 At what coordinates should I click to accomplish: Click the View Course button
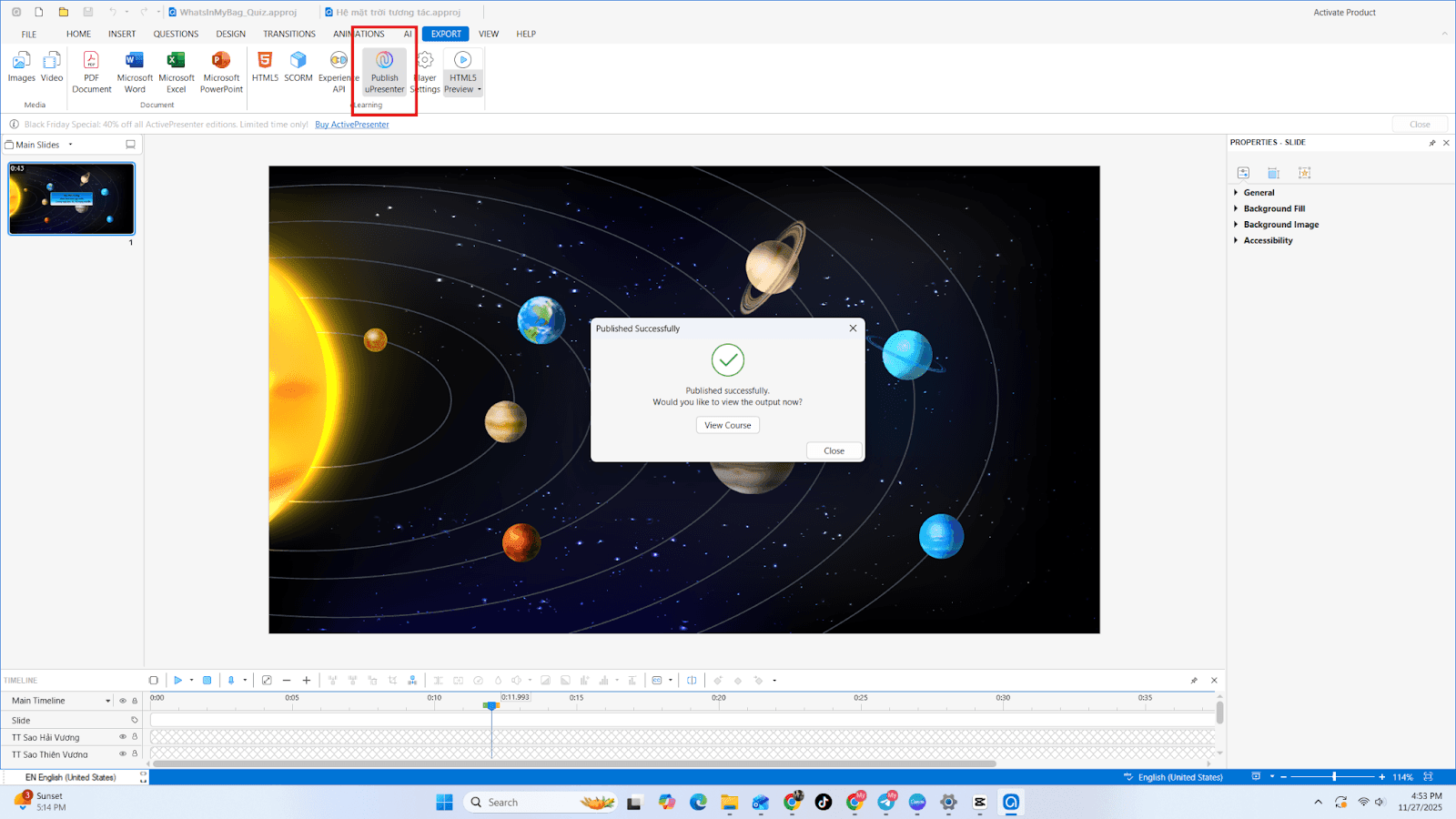click(x=727, y=425)
